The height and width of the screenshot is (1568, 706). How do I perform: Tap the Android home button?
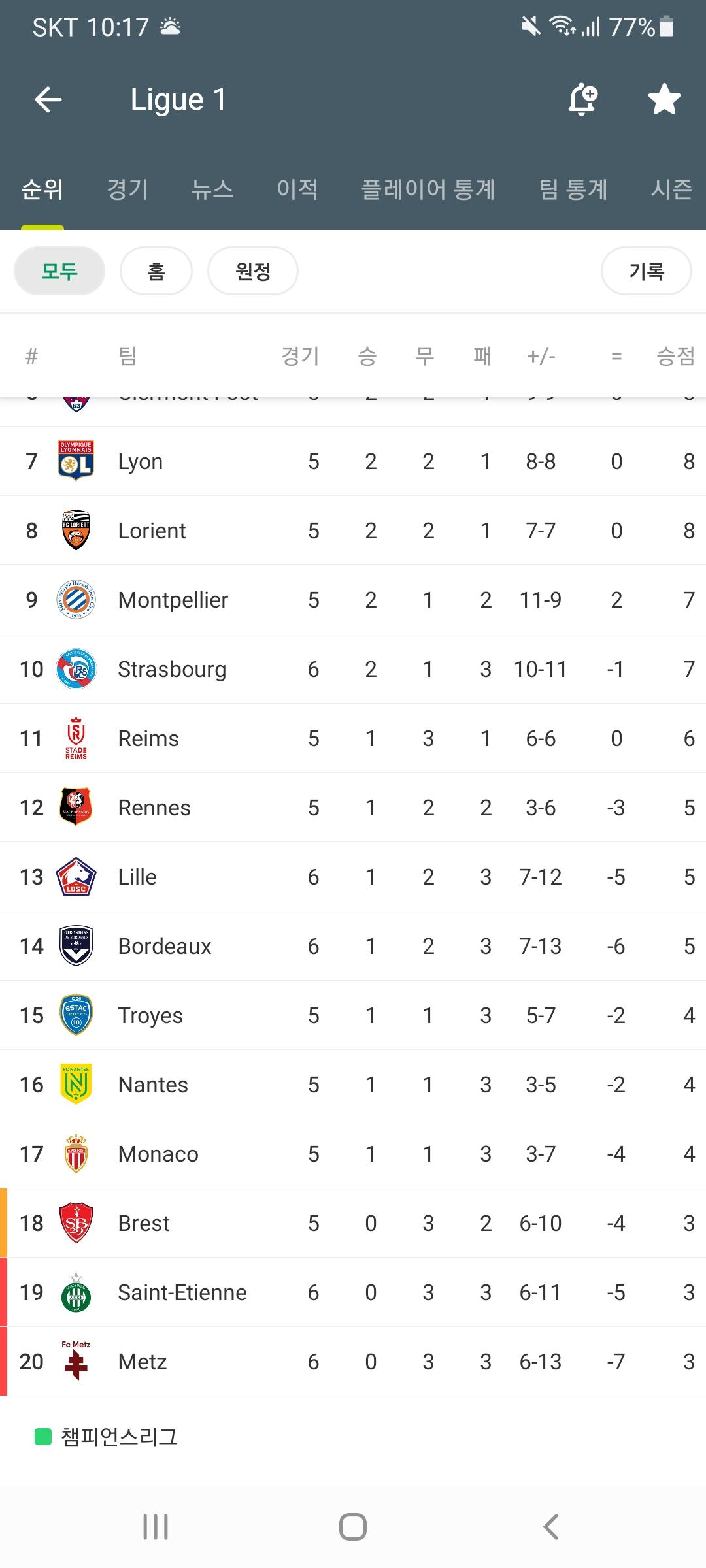tap(353, 1527)
